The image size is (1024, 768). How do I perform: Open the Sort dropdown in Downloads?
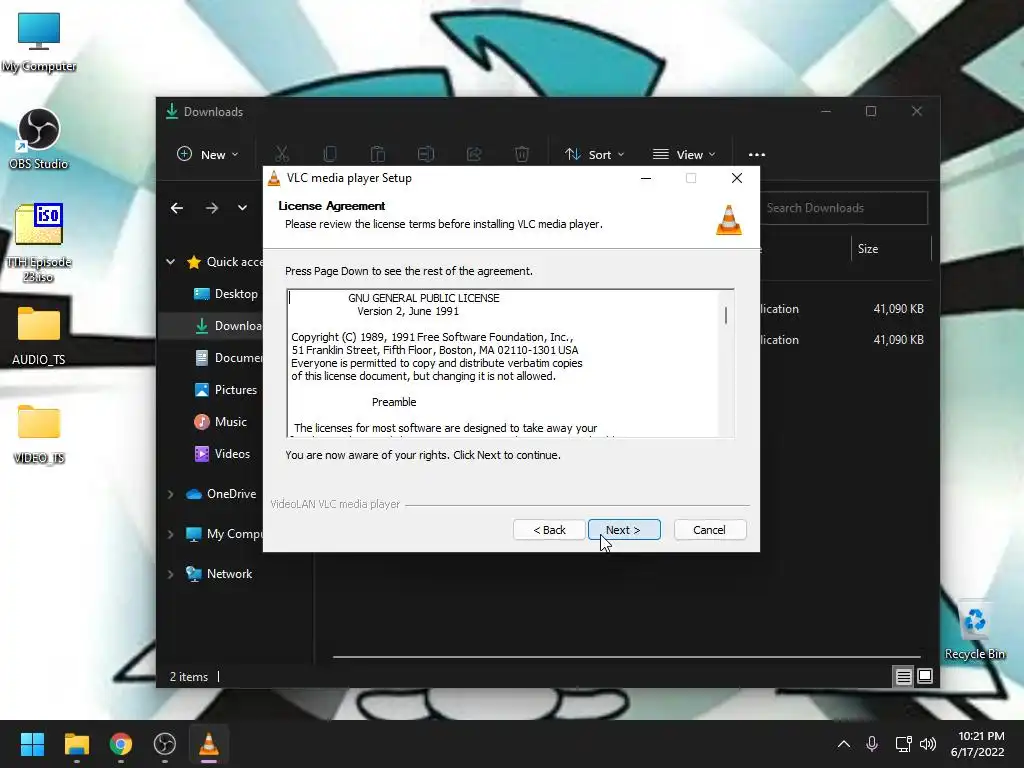point(594,155)
